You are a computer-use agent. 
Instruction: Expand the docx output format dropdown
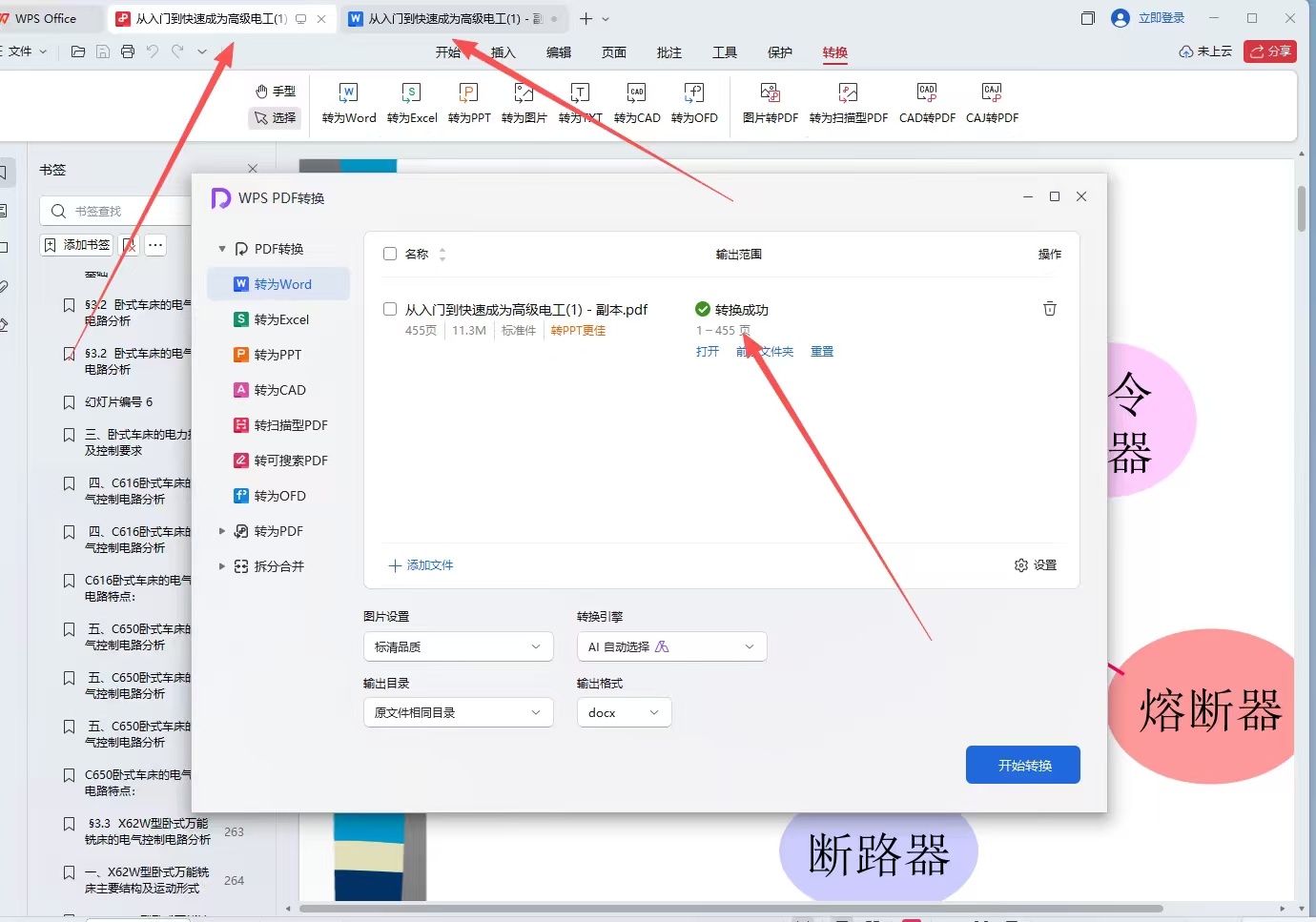pos(625,712)
